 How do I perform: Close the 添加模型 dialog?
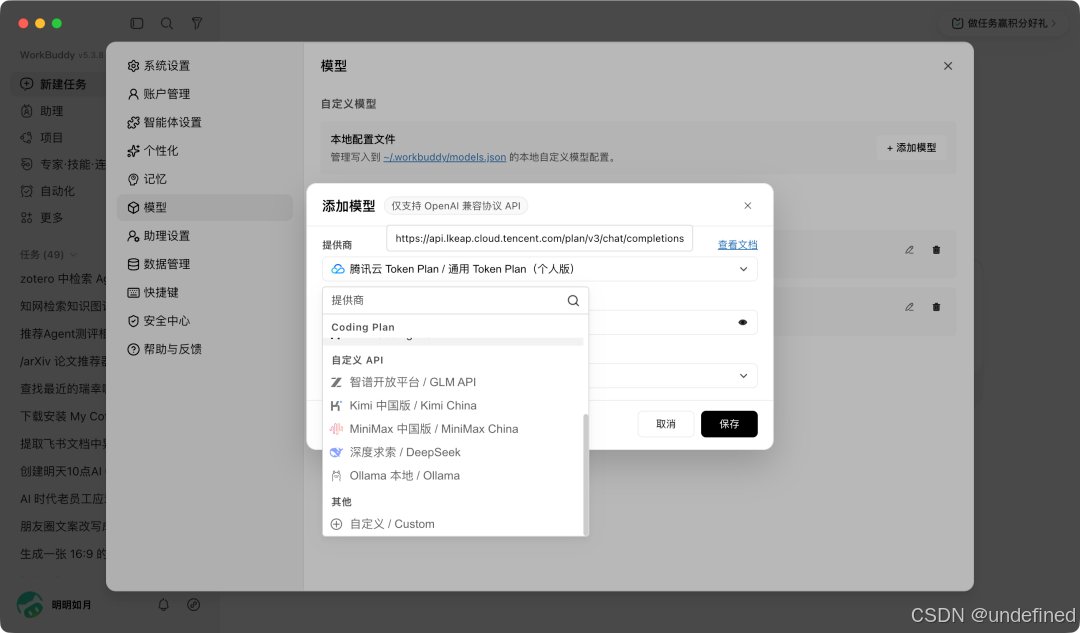(747, 206)
